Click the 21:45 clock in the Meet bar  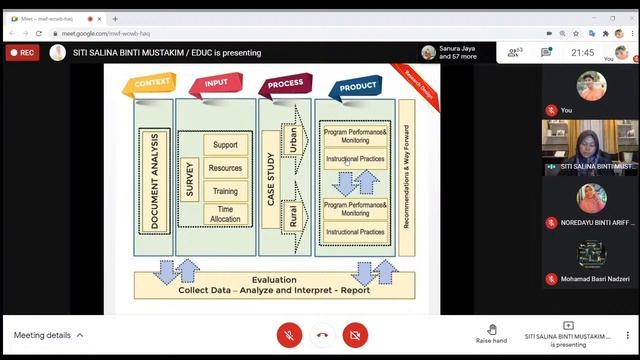pyautogui.click(x=582, y=53)
